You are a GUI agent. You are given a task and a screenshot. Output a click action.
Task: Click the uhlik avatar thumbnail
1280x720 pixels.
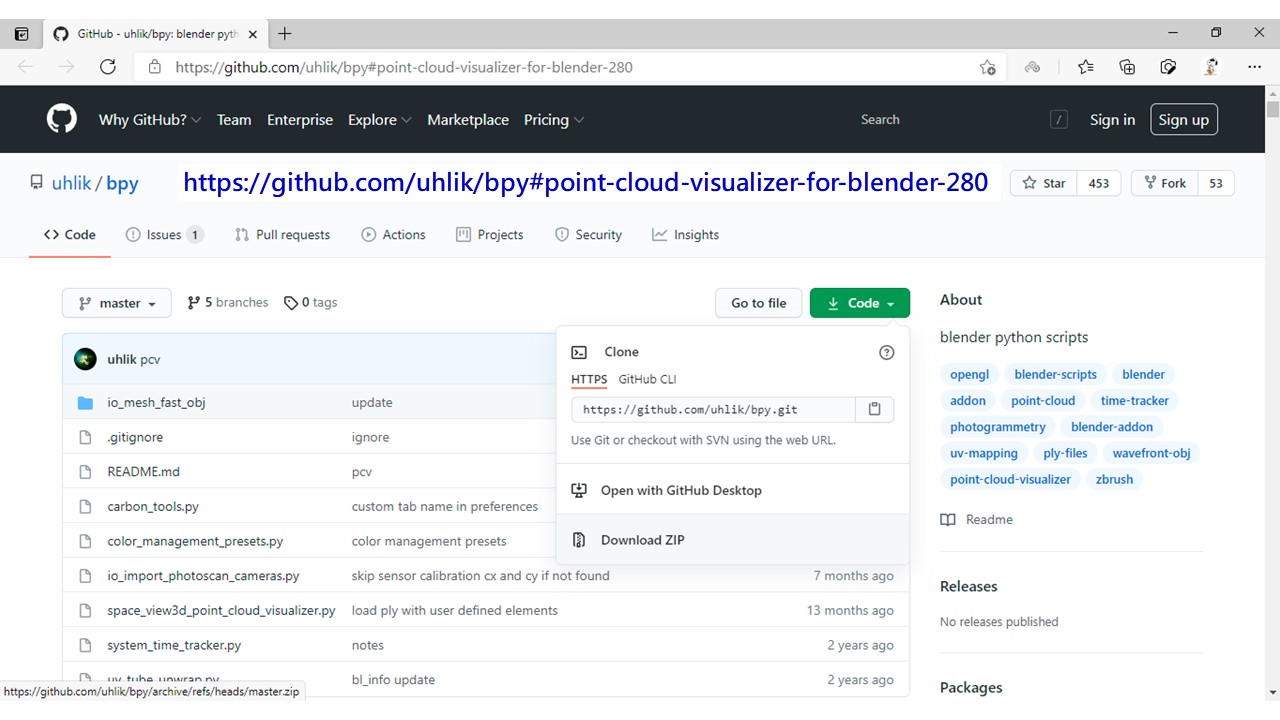86,359
